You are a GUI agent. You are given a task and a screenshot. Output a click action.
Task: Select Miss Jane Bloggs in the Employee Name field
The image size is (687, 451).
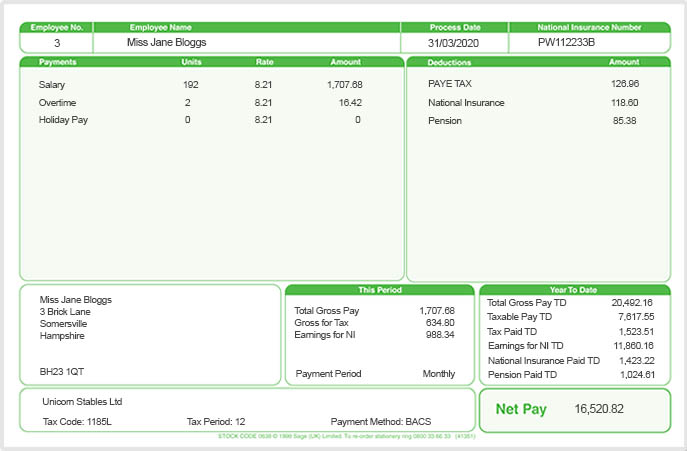(166, 43)
